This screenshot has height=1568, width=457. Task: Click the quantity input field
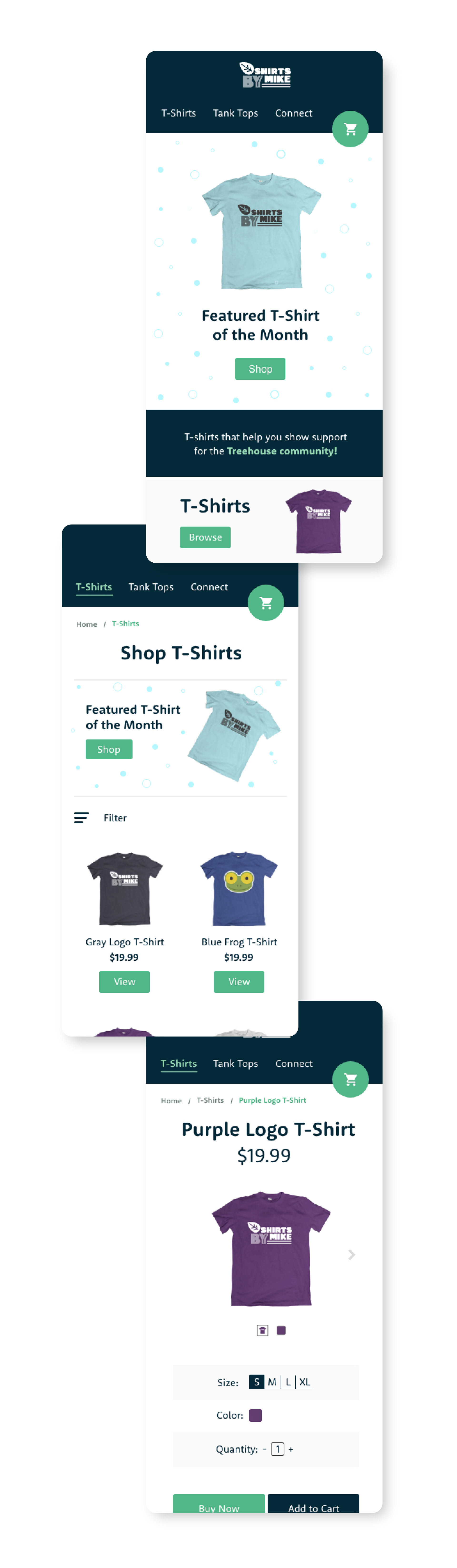[x=278, y=1449]
